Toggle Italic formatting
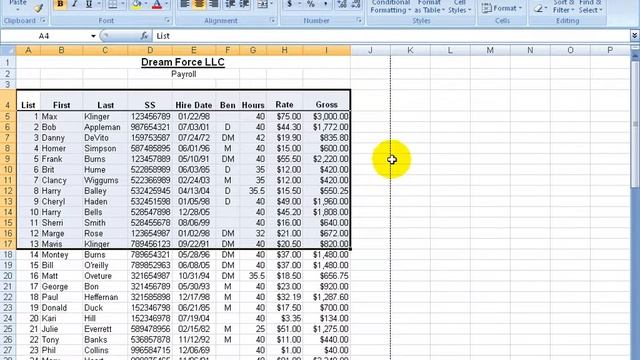 [74, 4]
